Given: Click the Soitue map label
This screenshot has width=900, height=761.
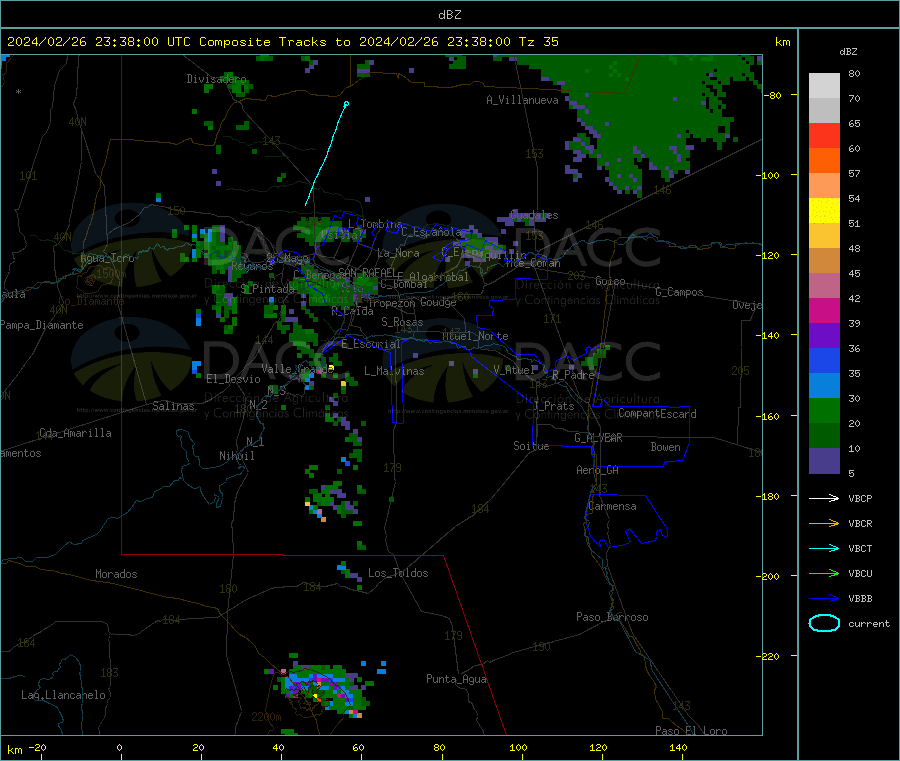Looking at the screenshot, I should (531, 446).
